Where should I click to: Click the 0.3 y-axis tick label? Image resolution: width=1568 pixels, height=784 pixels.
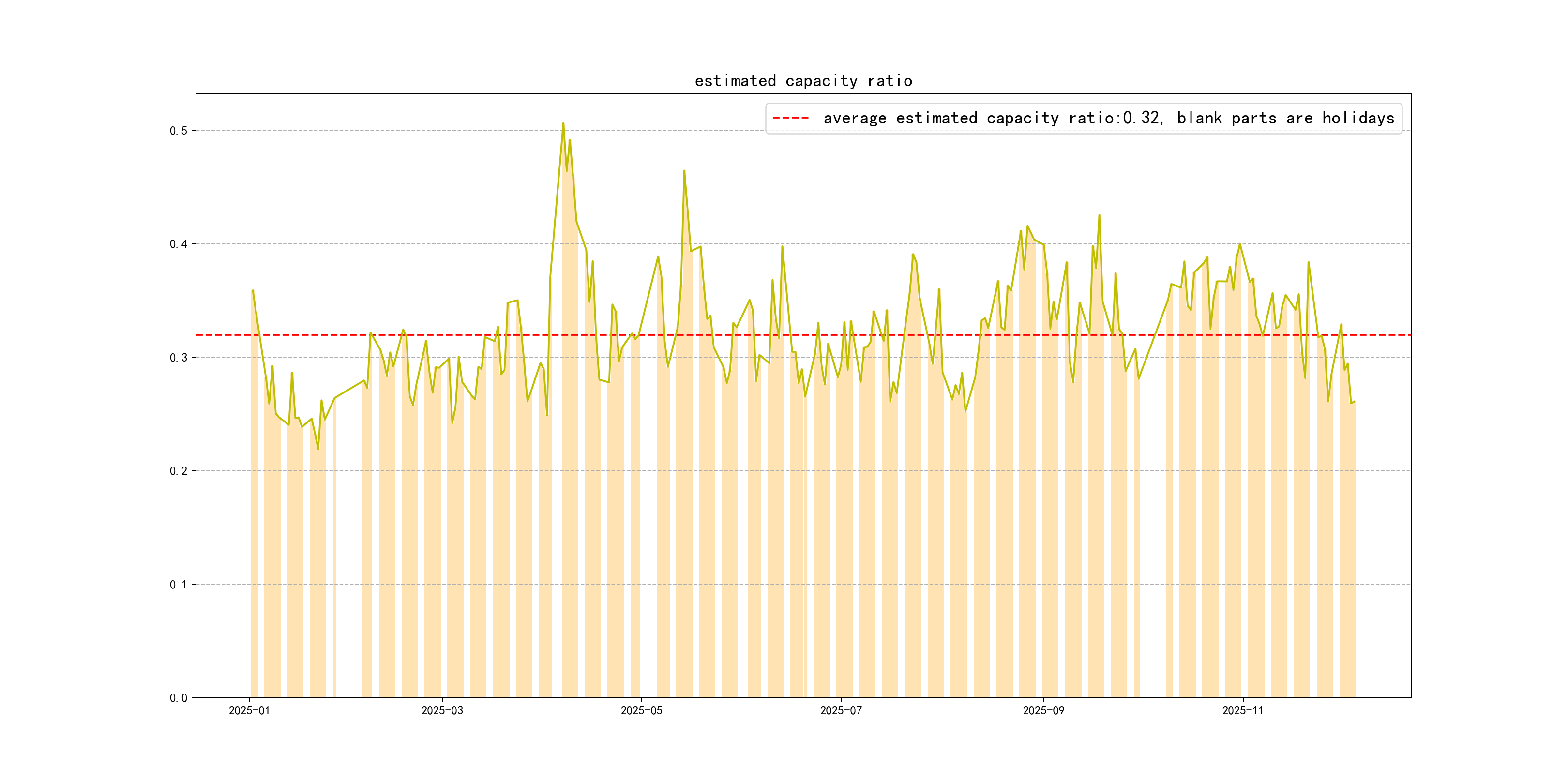[x=179, y=357]
